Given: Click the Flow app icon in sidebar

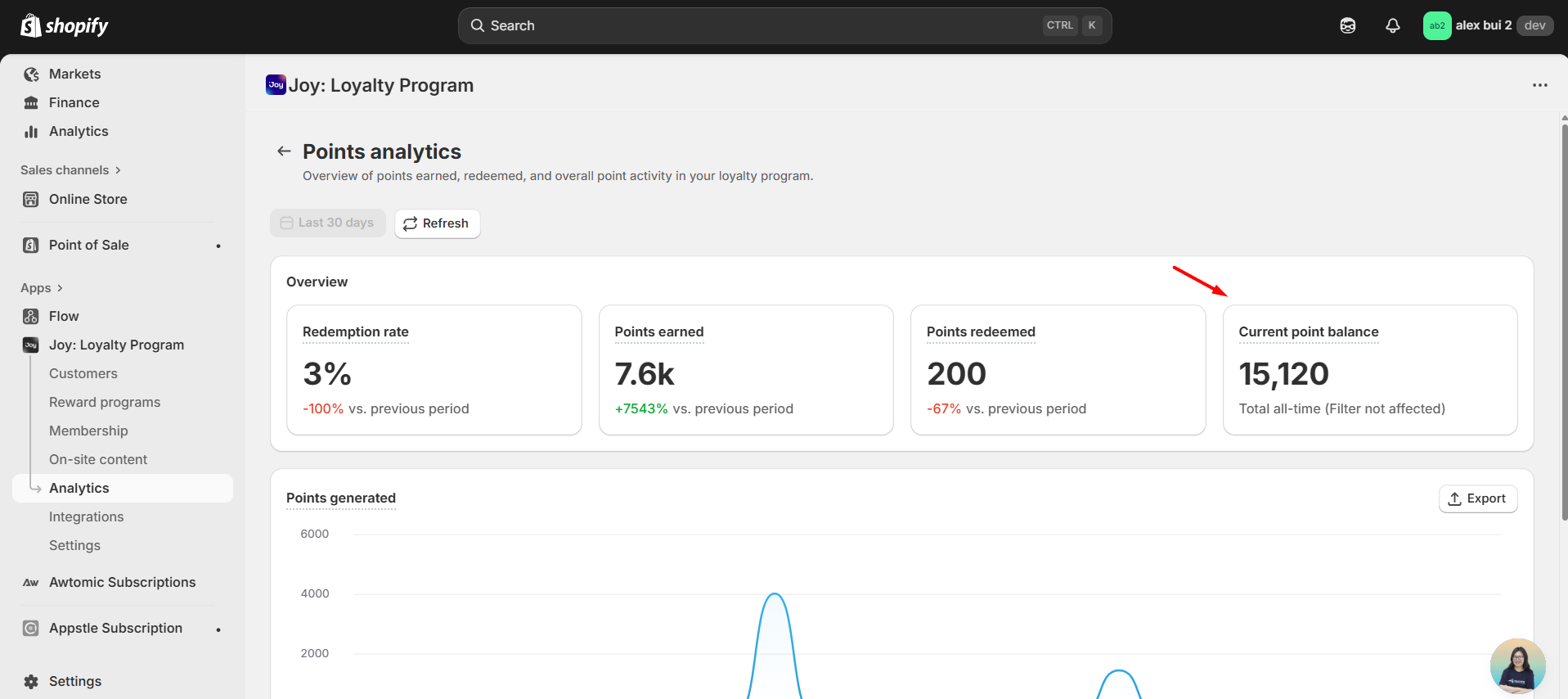Looking at the screenshot, I should [x=31, y=317].
